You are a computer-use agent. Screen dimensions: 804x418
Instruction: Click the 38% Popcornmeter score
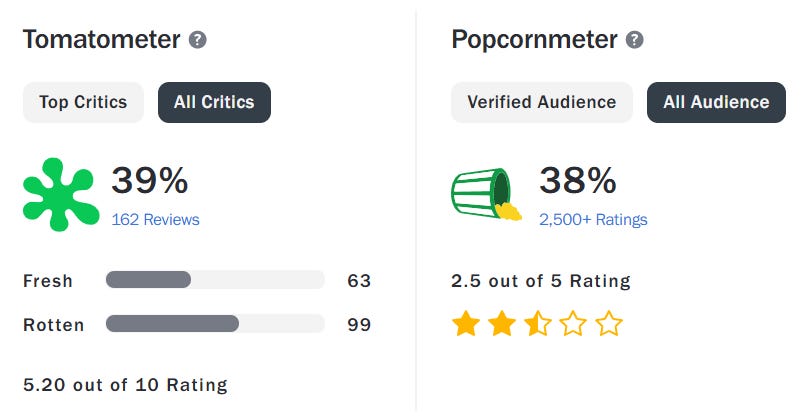tap(577, 180)
